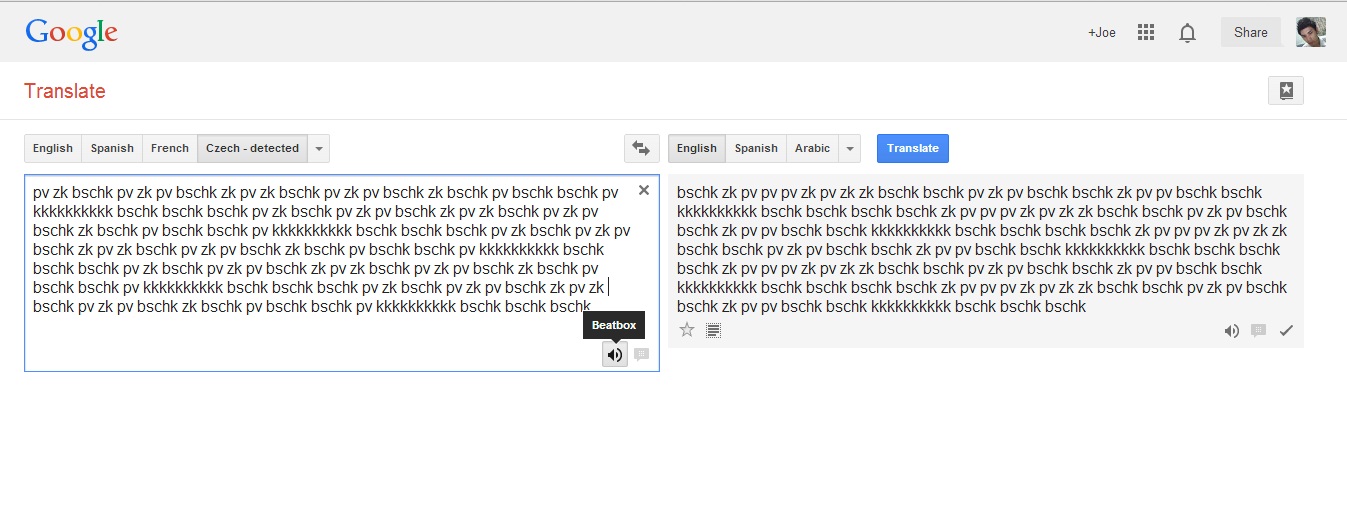This screenshot has height=506, width=1347.
Task: Click the Share button
Action: (1251, 32)
